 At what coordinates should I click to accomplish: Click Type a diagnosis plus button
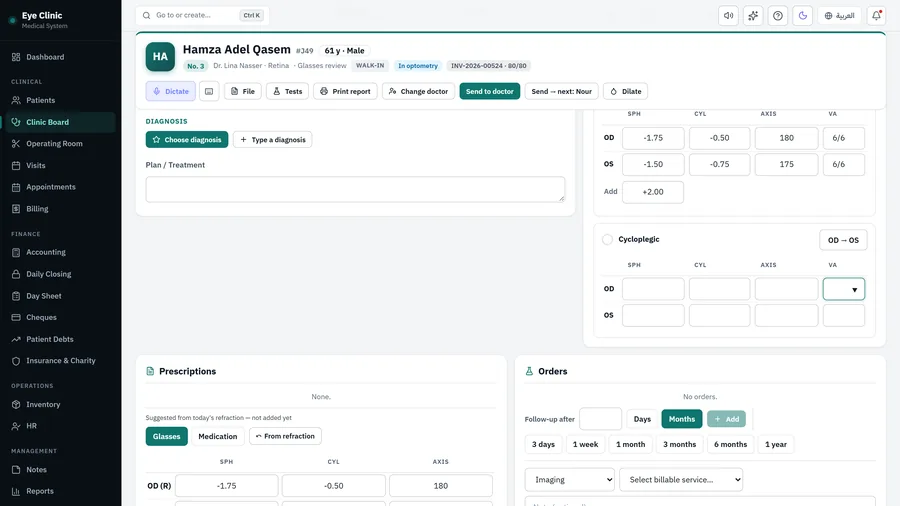tap(273, 139)
